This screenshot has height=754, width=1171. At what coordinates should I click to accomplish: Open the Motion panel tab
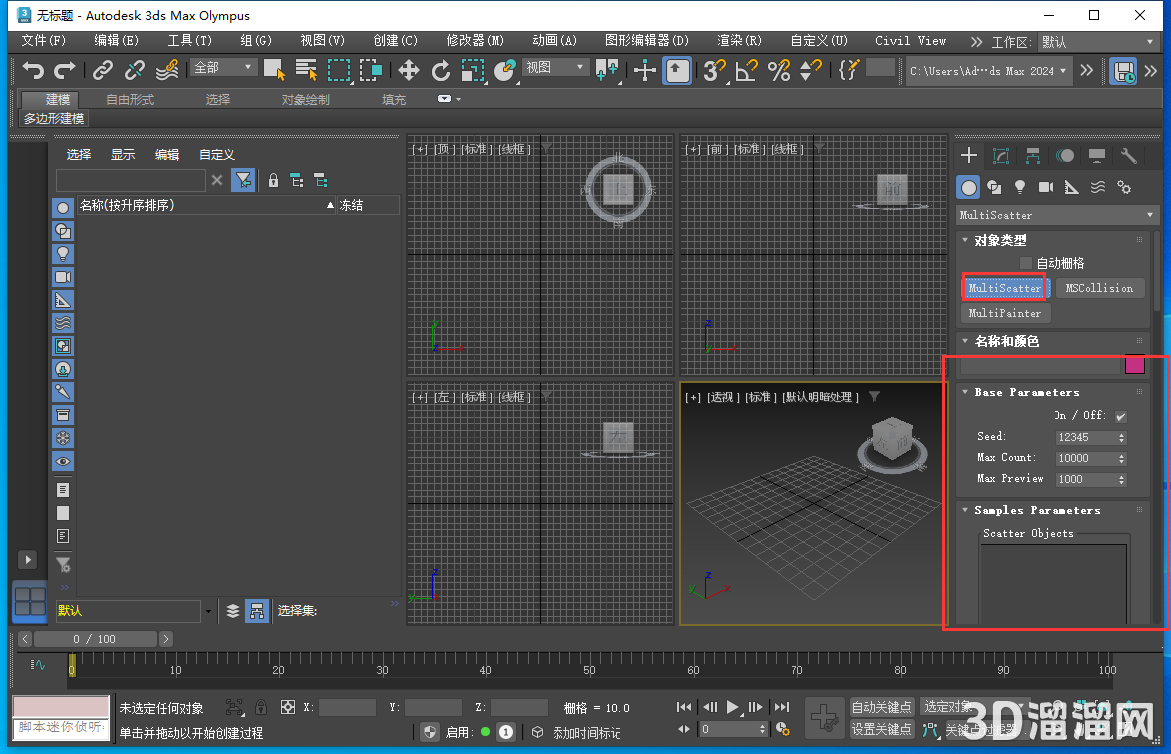tap(1065, 155)
